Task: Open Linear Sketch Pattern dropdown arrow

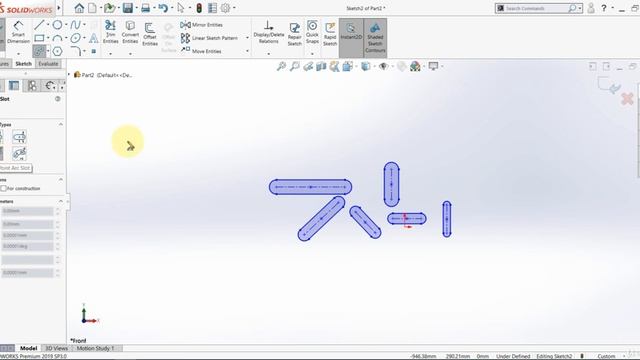Action: click(247, 38)
